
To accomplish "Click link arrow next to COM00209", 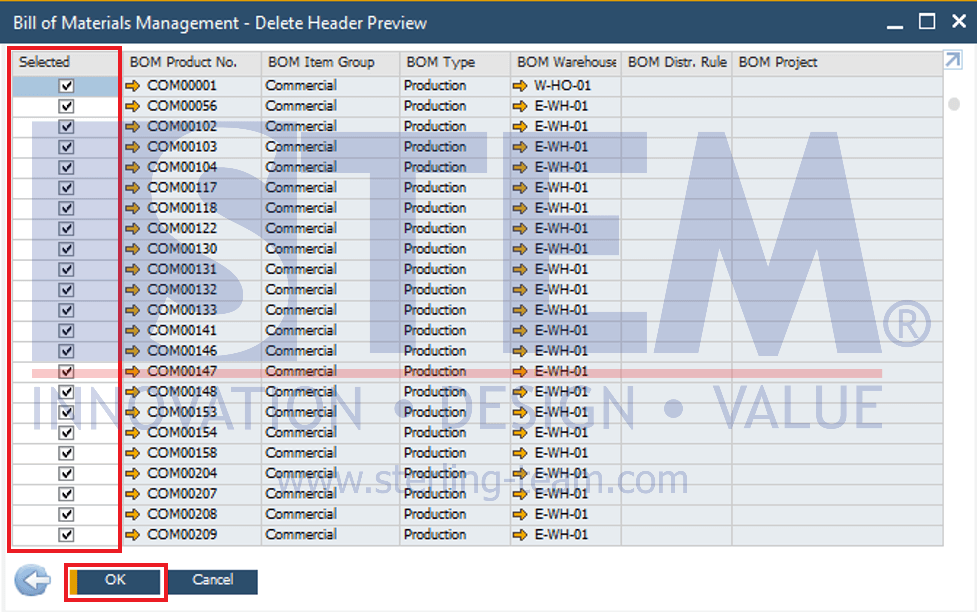I will [x=134, y=535].
